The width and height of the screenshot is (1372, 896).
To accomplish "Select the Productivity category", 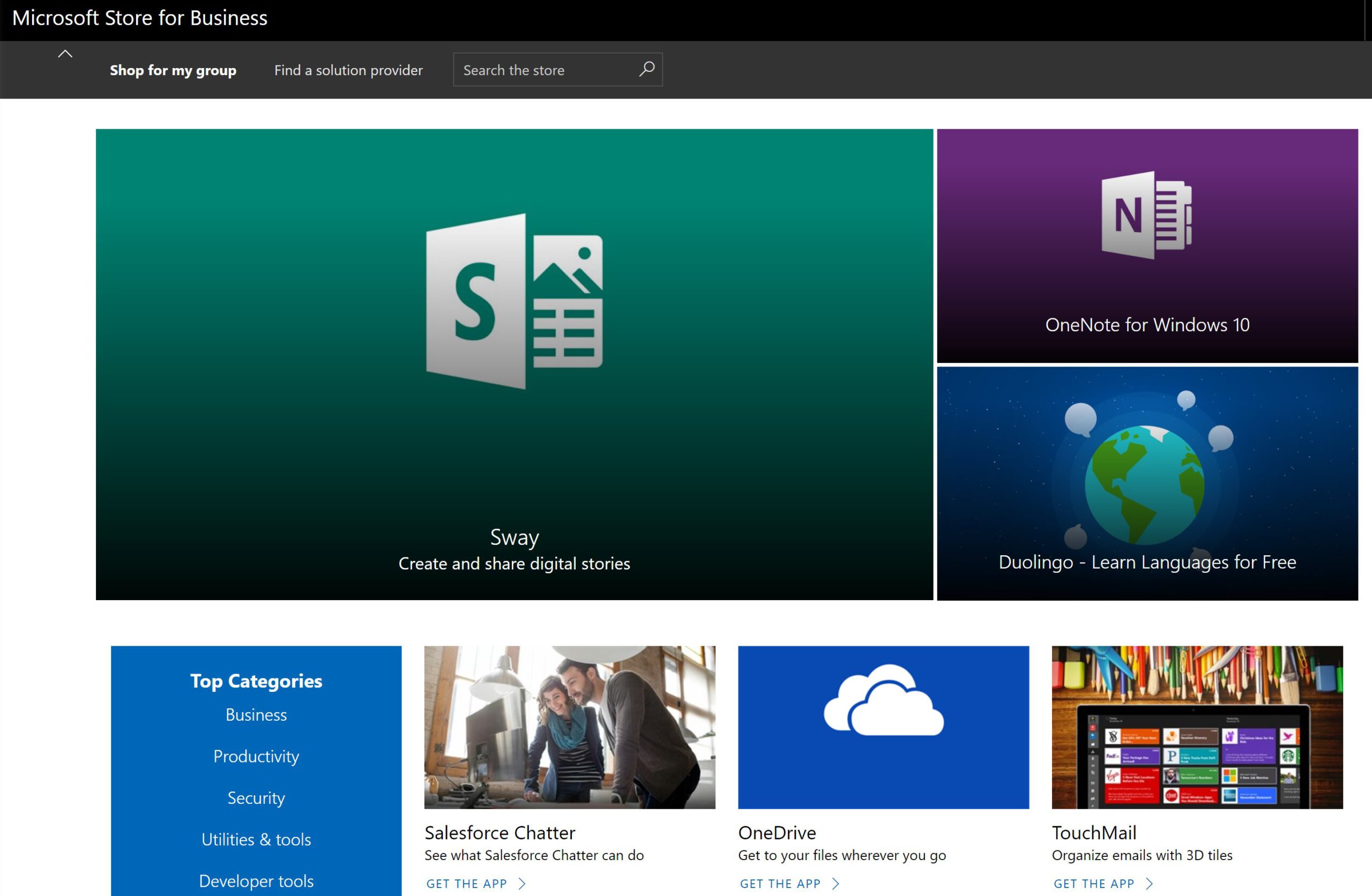I will tap(256, 757).
